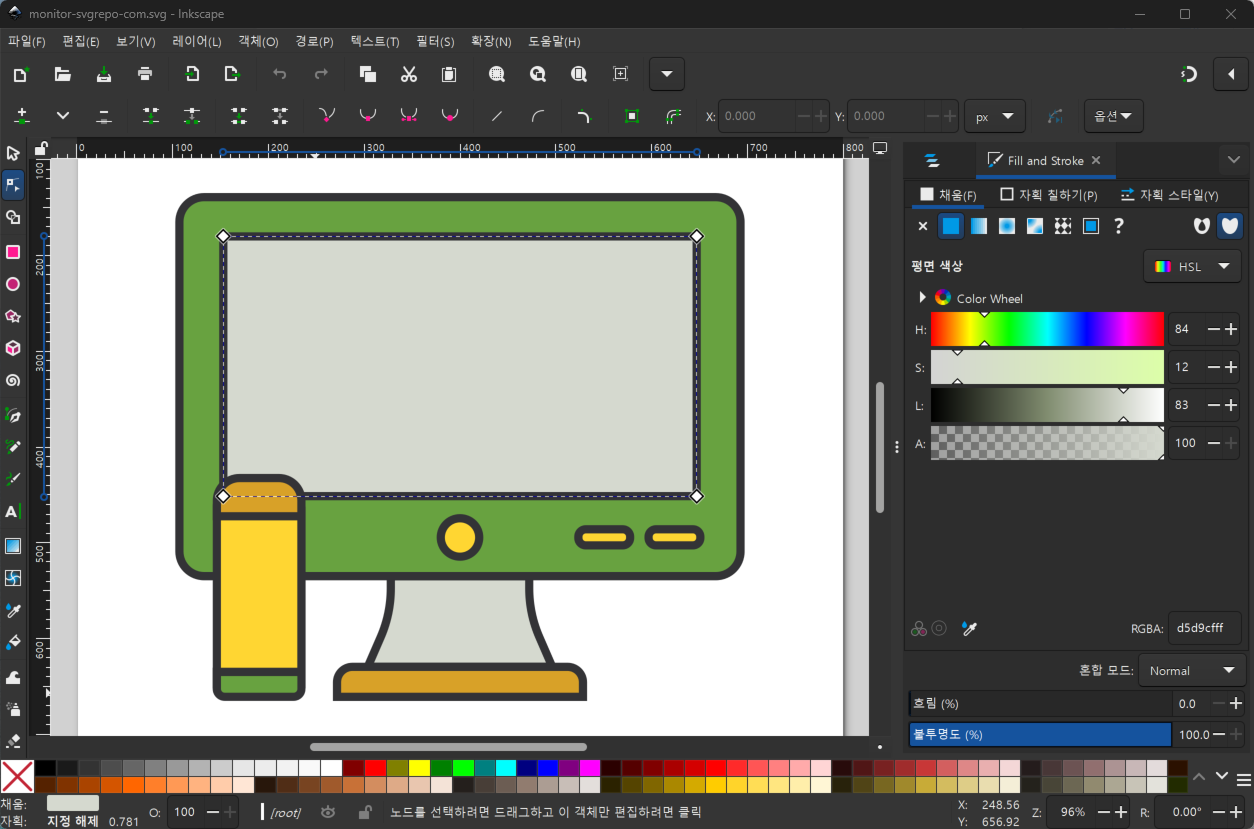
Task: Select the Tweak tool
Action: tap(13, 676)
